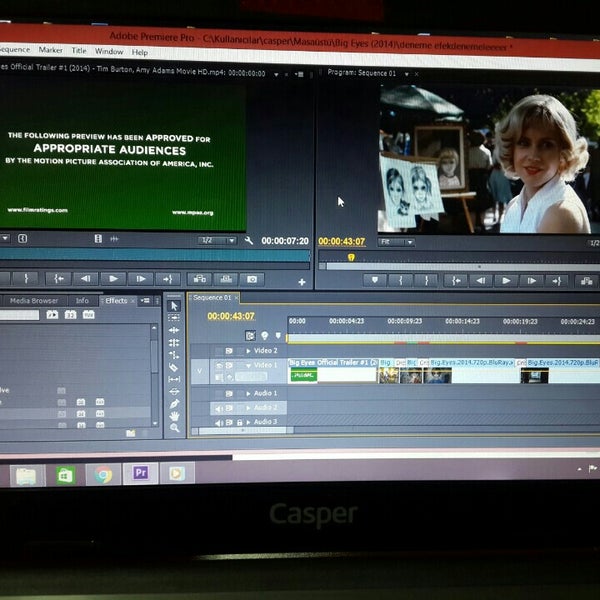The image size is (600, 600).
Task: Switch to Media Browser tab
Action: (x=34, y=300)
